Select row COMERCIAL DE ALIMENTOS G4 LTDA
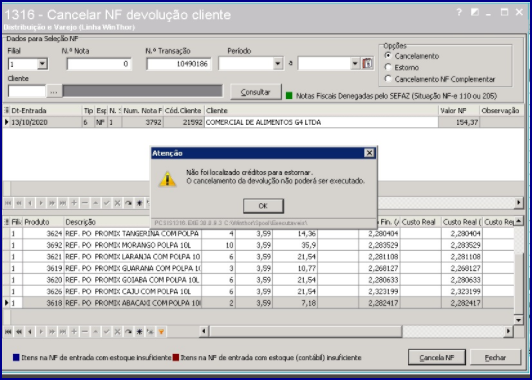Viewport: 532px width, 380px height. (263, 122)
